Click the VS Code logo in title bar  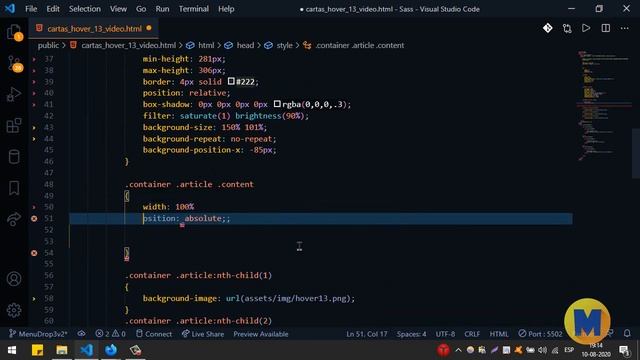[x=10, y=9]
